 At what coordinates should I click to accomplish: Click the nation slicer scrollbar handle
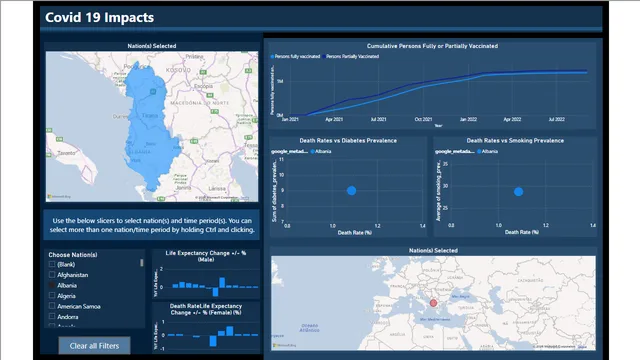142,263
